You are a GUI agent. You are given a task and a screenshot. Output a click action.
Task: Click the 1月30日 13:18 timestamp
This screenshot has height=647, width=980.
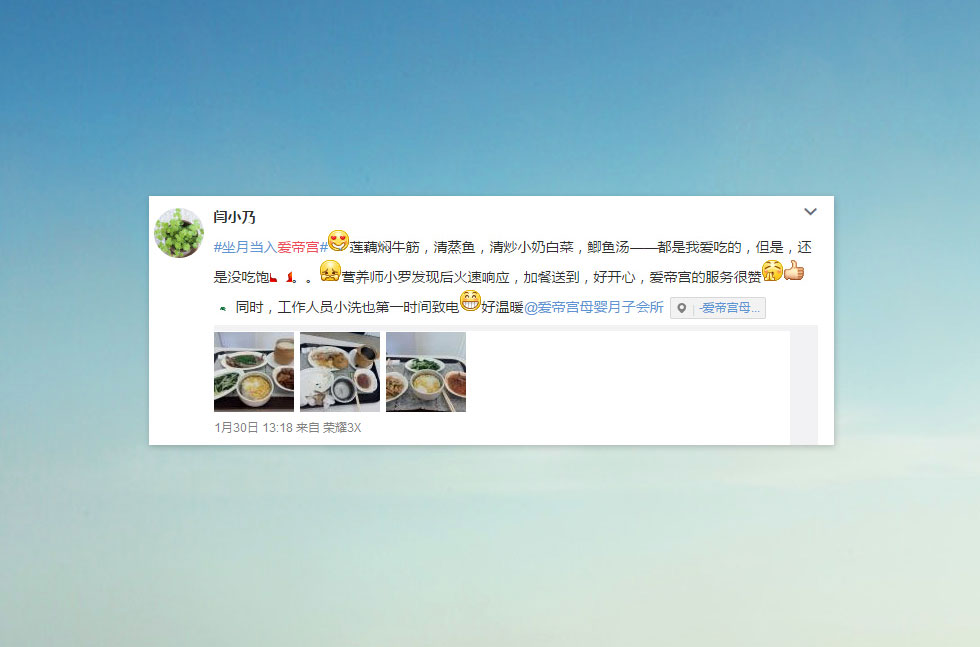(x=254, y=428)
